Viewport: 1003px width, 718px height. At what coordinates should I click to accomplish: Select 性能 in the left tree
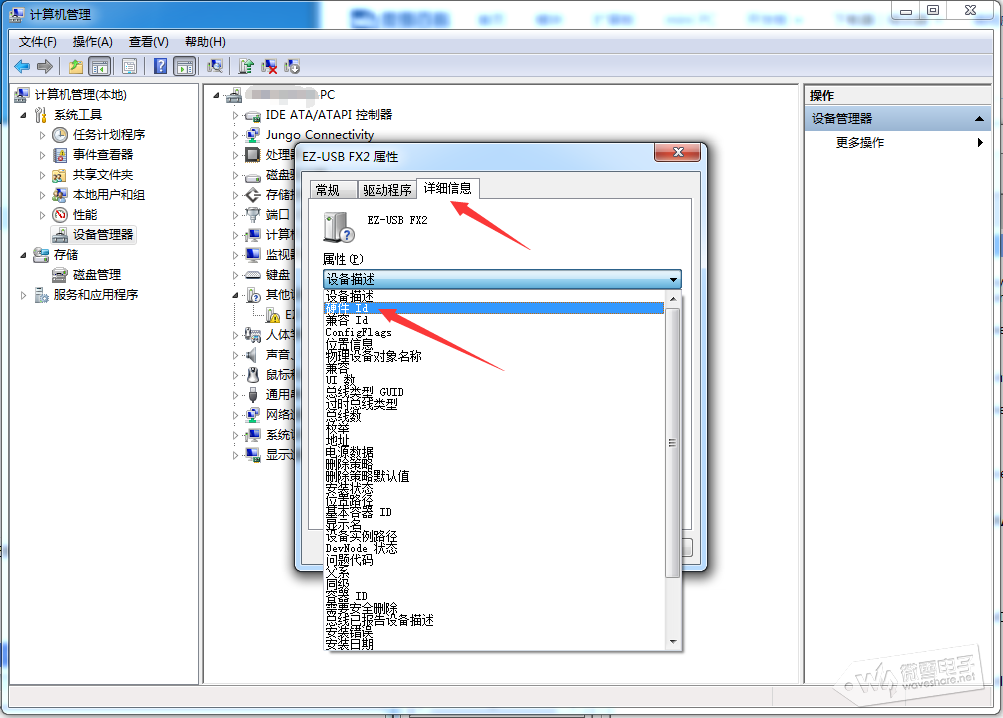[85, 214]
